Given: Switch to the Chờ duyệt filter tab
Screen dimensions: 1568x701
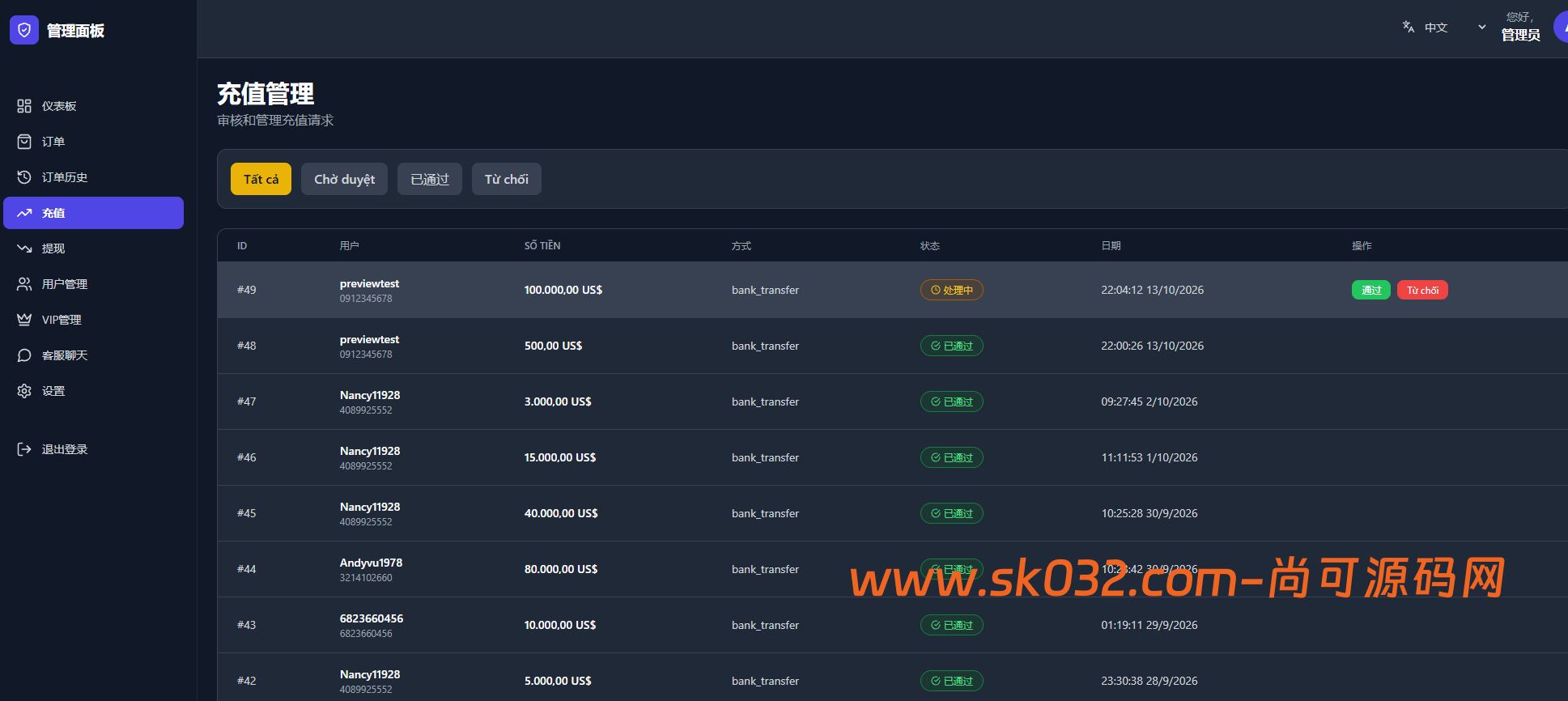Looking at the screenshot, I should [344, 179].
